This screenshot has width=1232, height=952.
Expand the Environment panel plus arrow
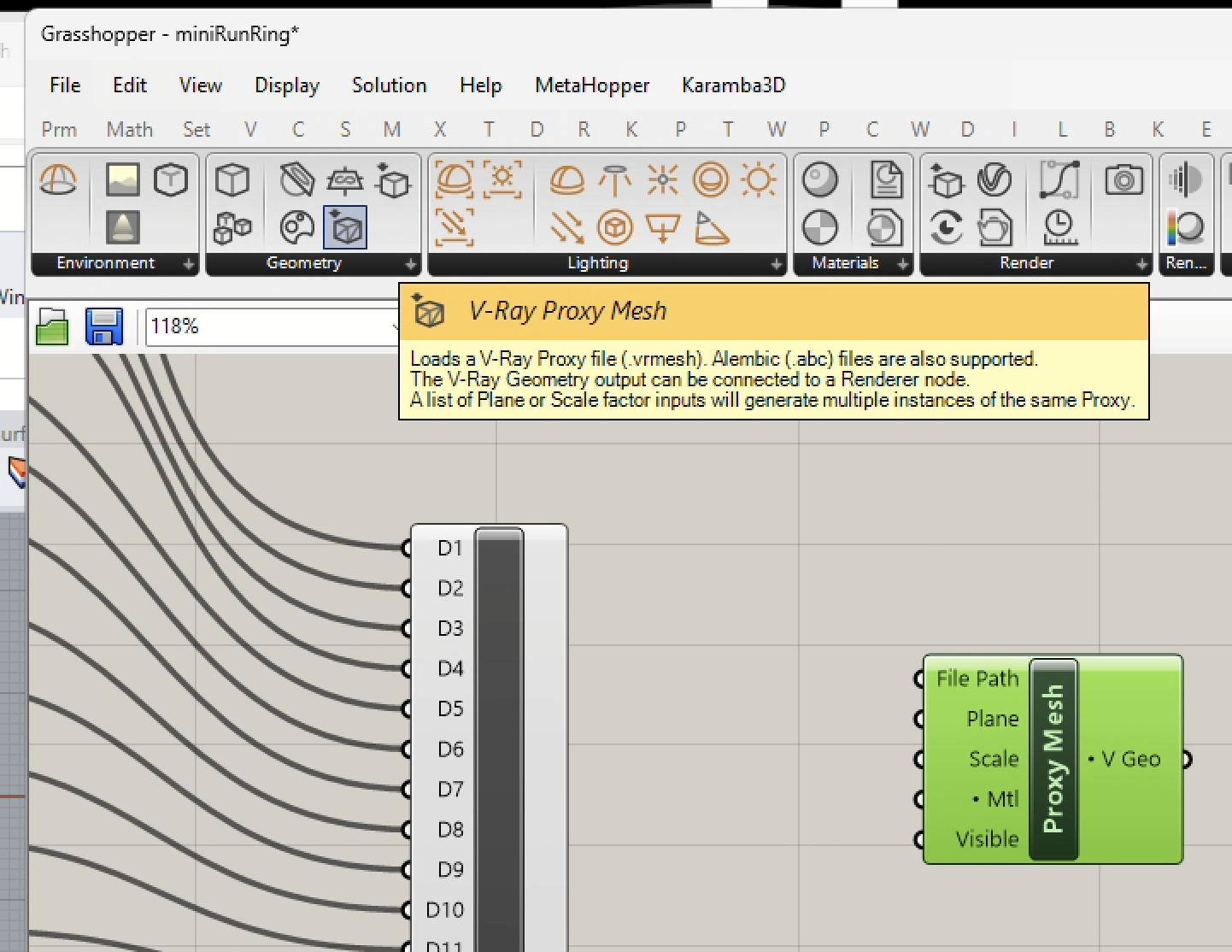(x=189, y=264)
